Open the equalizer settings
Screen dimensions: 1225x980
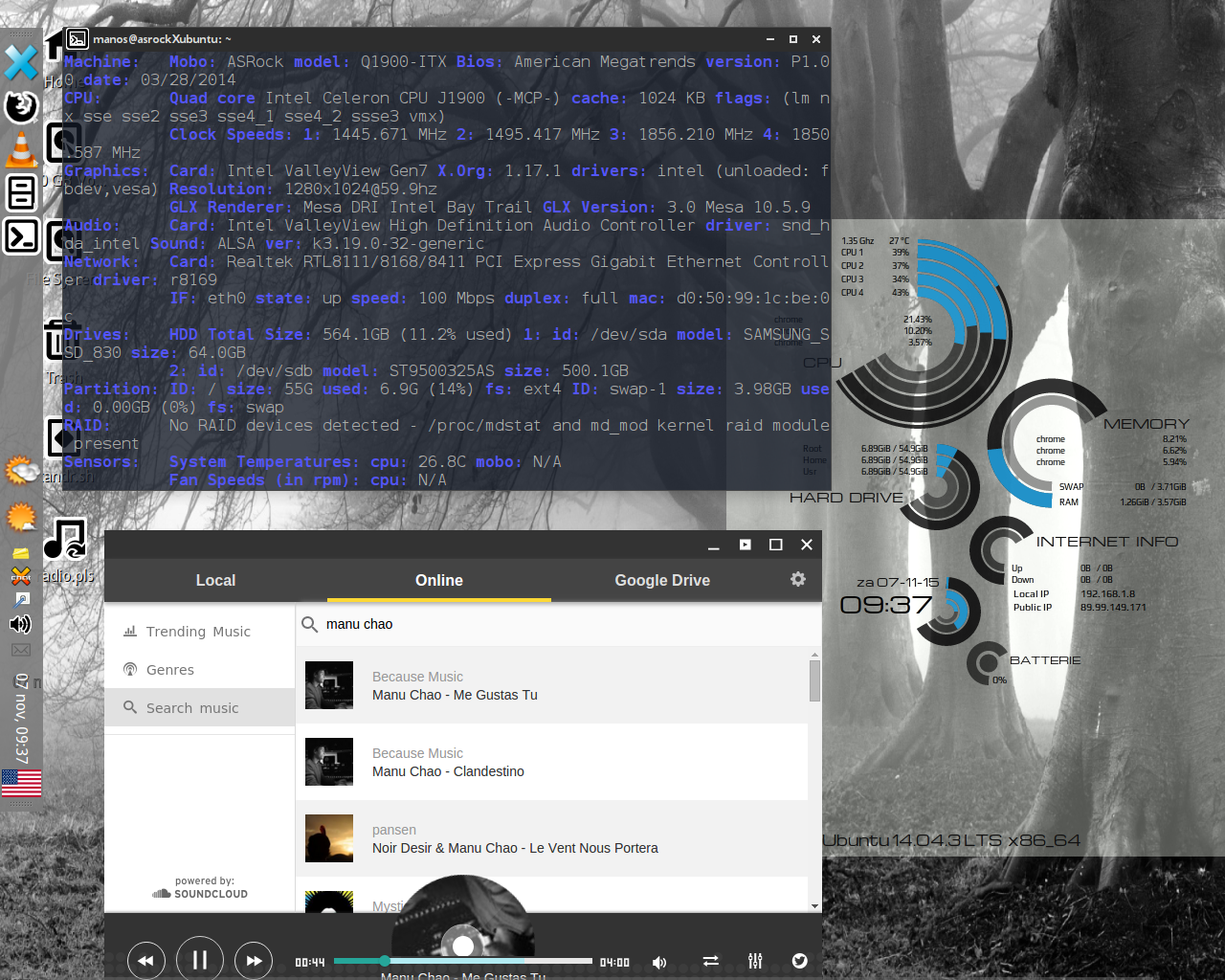[755, 961]
